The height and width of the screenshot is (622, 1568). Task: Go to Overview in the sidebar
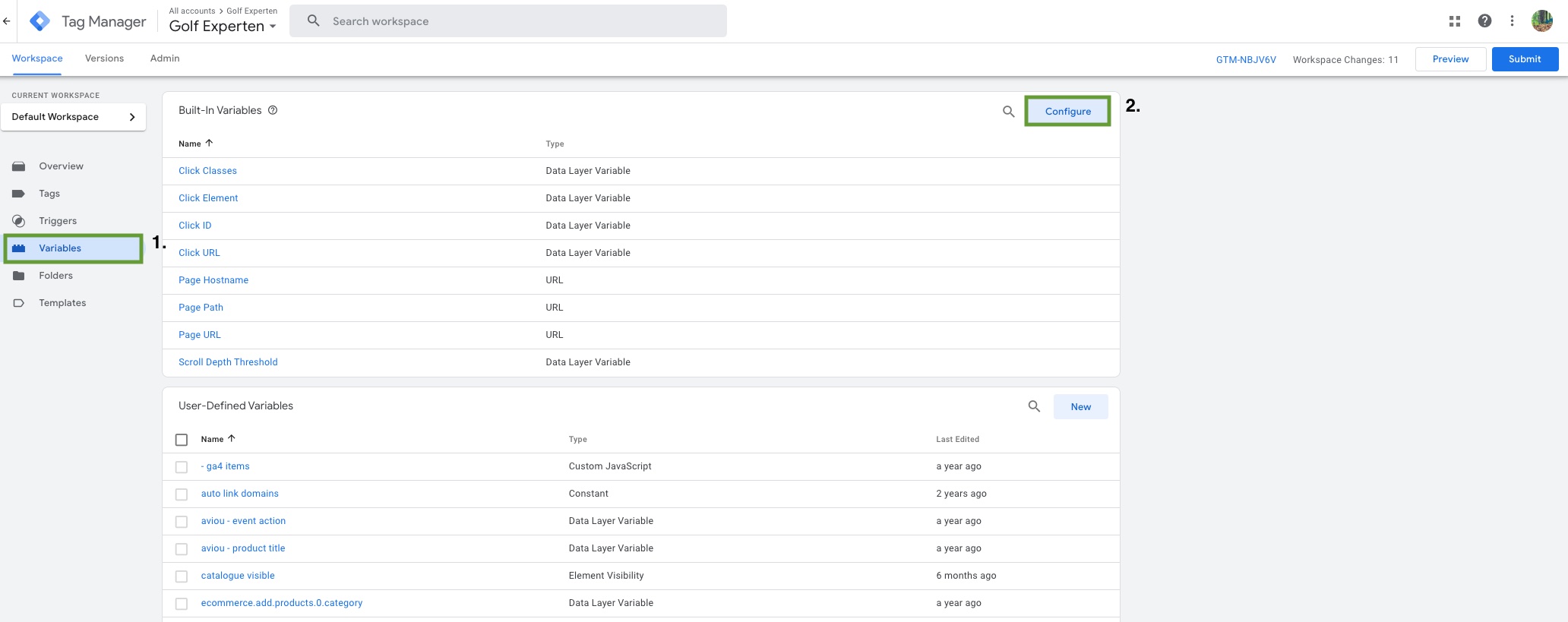[62, 166]
